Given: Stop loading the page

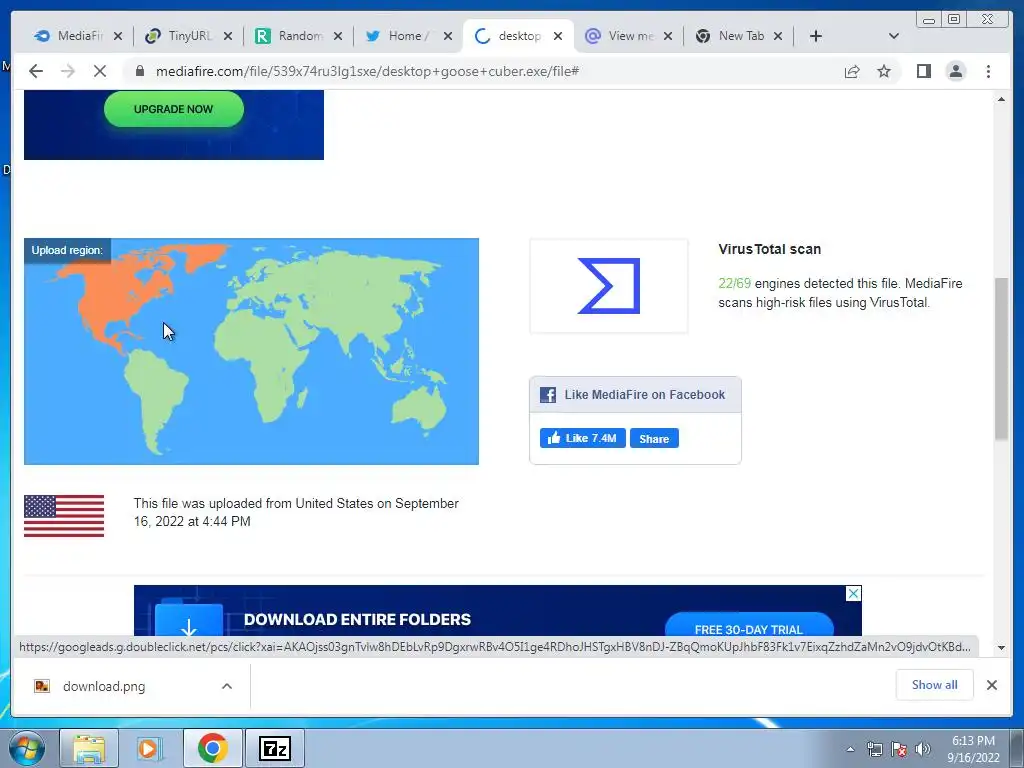Looking at the screenshot, I should point(100,71).
